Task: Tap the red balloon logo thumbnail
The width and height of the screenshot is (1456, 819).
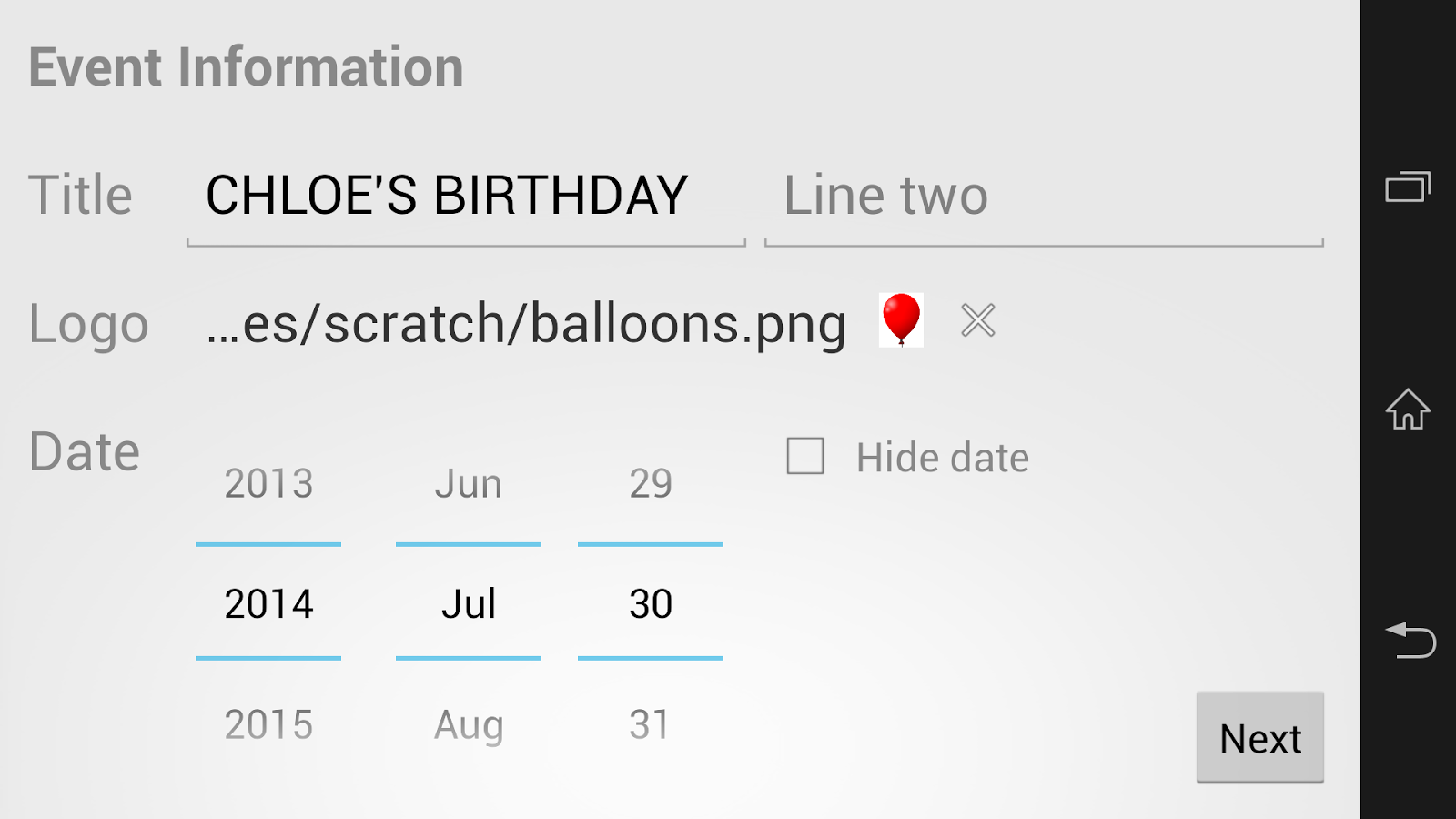Action: [901, 320]
